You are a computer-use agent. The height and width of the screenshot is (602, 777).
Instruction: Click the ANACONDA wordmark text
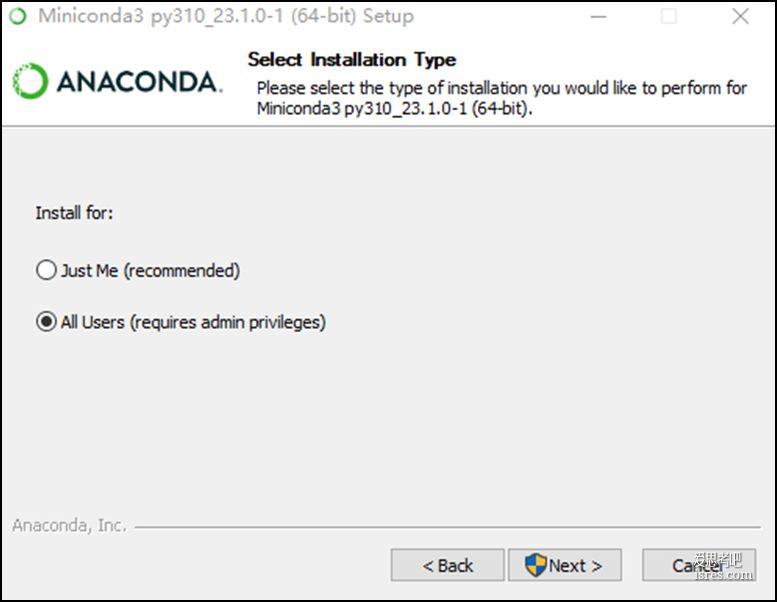[139, 82]
